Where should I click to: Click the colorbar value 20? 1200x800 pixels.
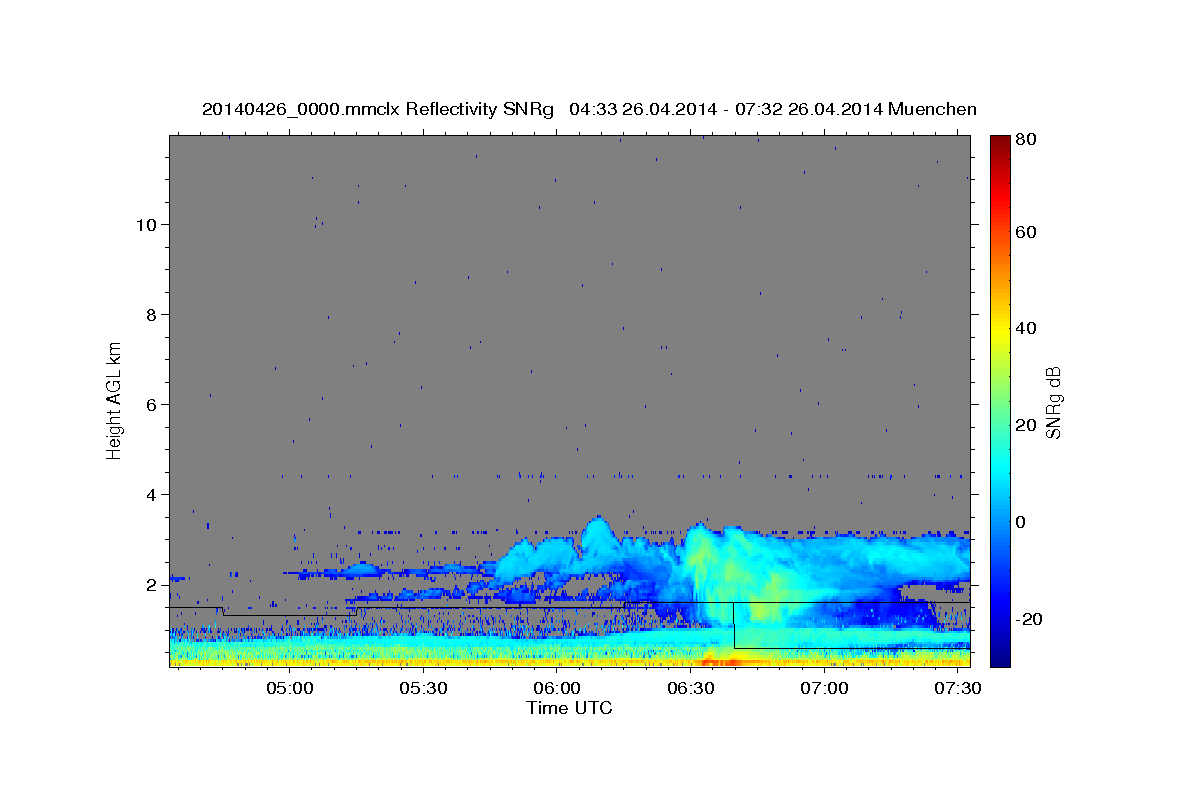tap(1025, 425)
